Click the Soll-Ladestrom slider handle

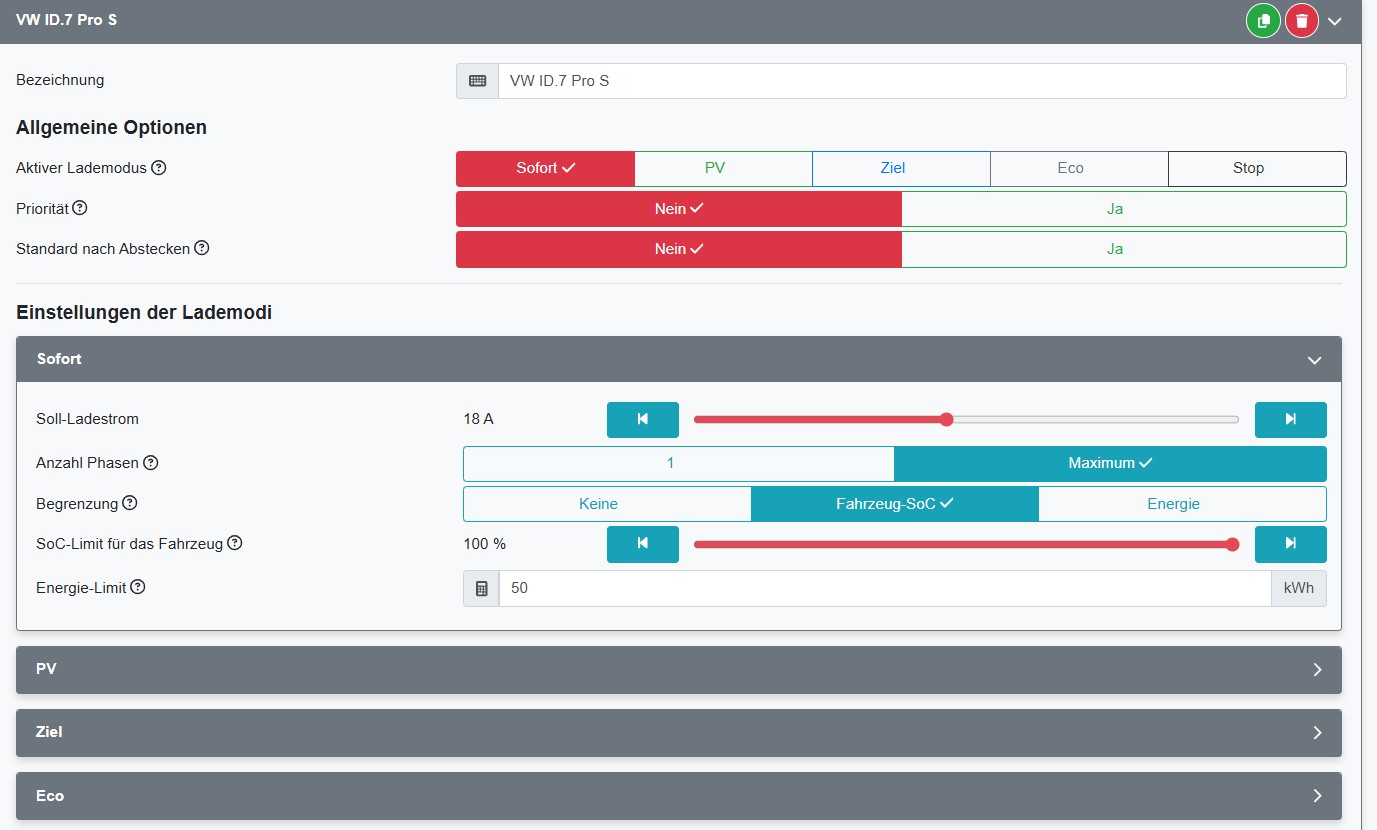tap(946, 419)
